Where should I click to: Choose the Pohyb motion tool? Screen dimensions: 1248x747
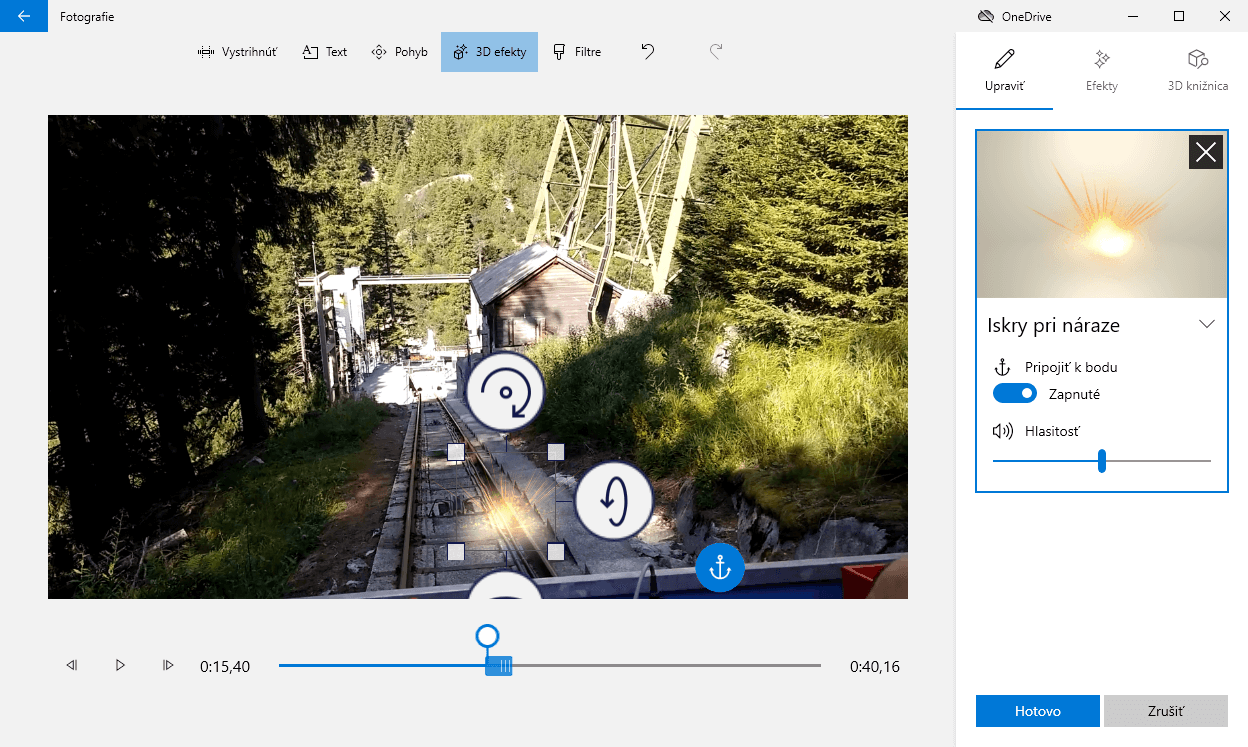(x=399, y=52)
